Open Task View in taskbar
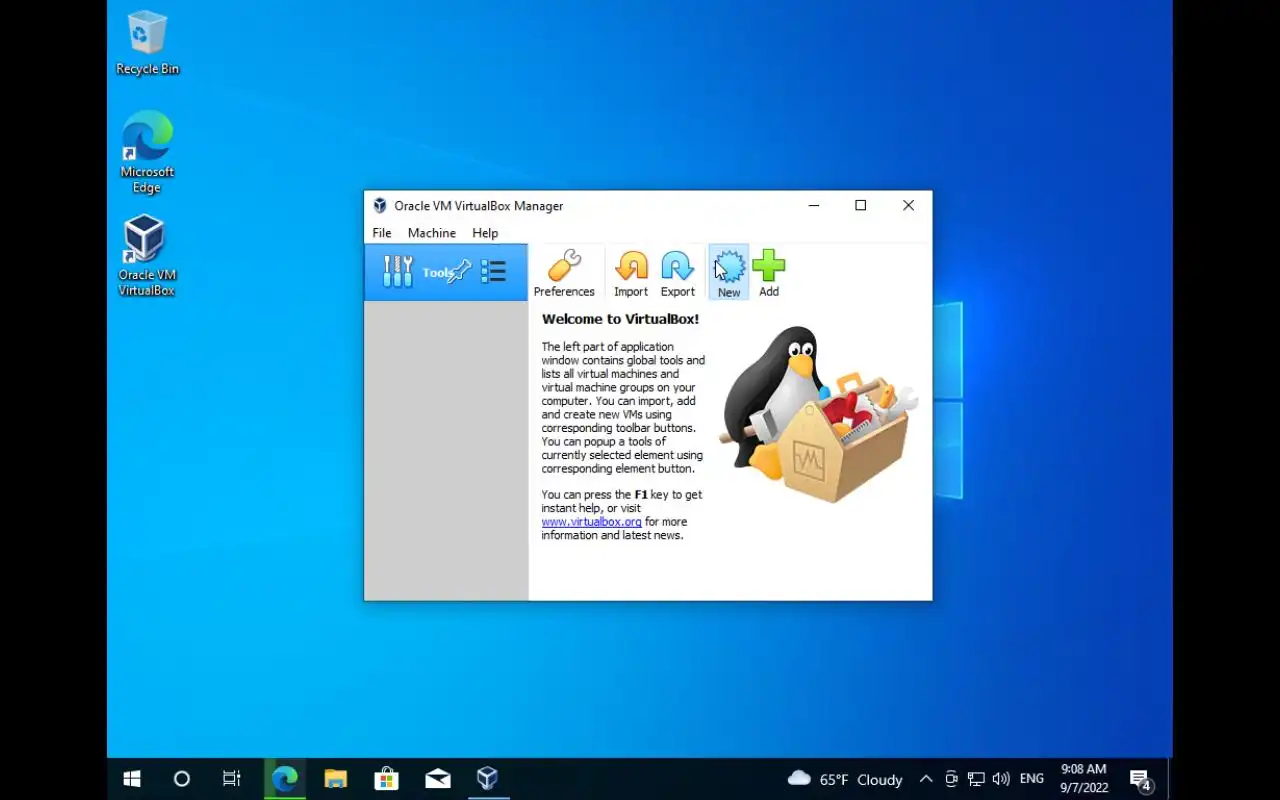 (231, 779)
